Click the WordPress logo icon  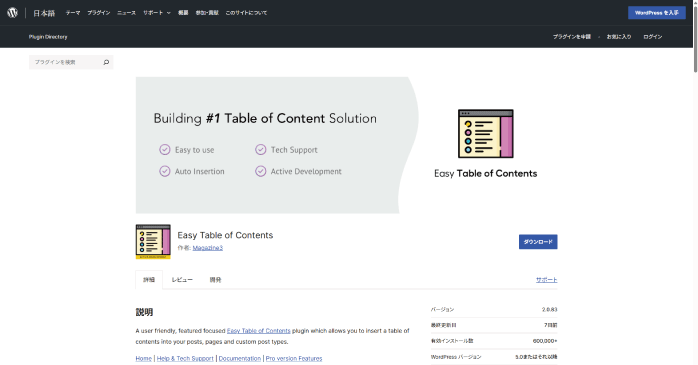pos(12,12)
